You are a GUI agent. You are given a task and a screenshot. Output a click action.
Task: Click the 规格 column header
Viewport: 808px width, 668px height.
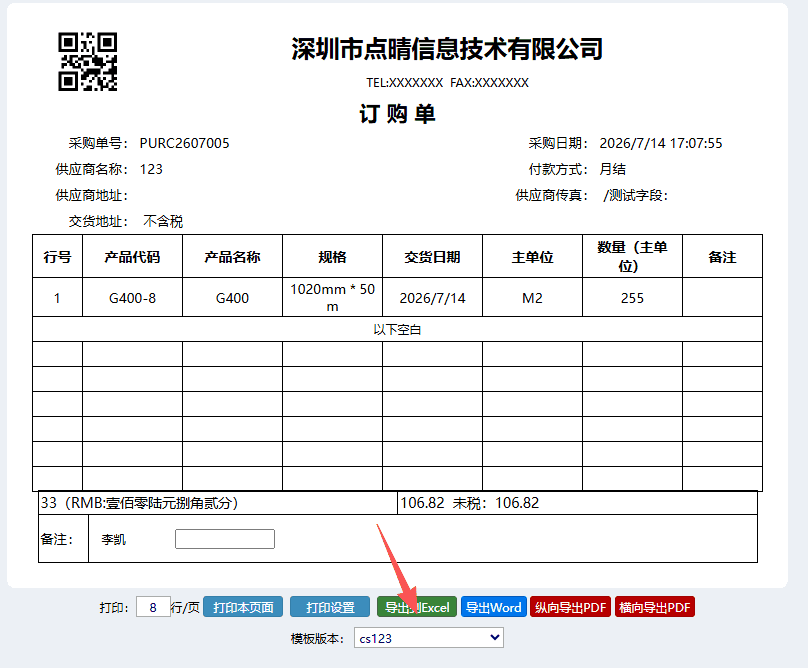pyautogui.click(x=332, y=256)
